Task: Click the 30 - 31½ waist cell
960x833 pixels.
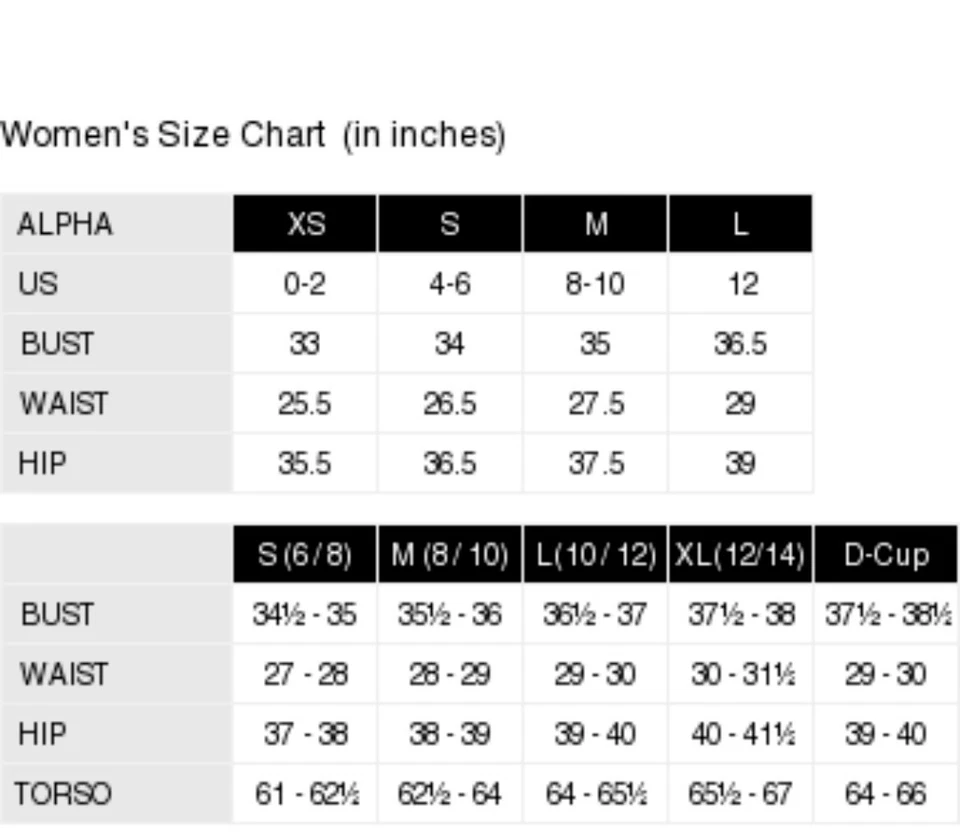Action: 741,674
